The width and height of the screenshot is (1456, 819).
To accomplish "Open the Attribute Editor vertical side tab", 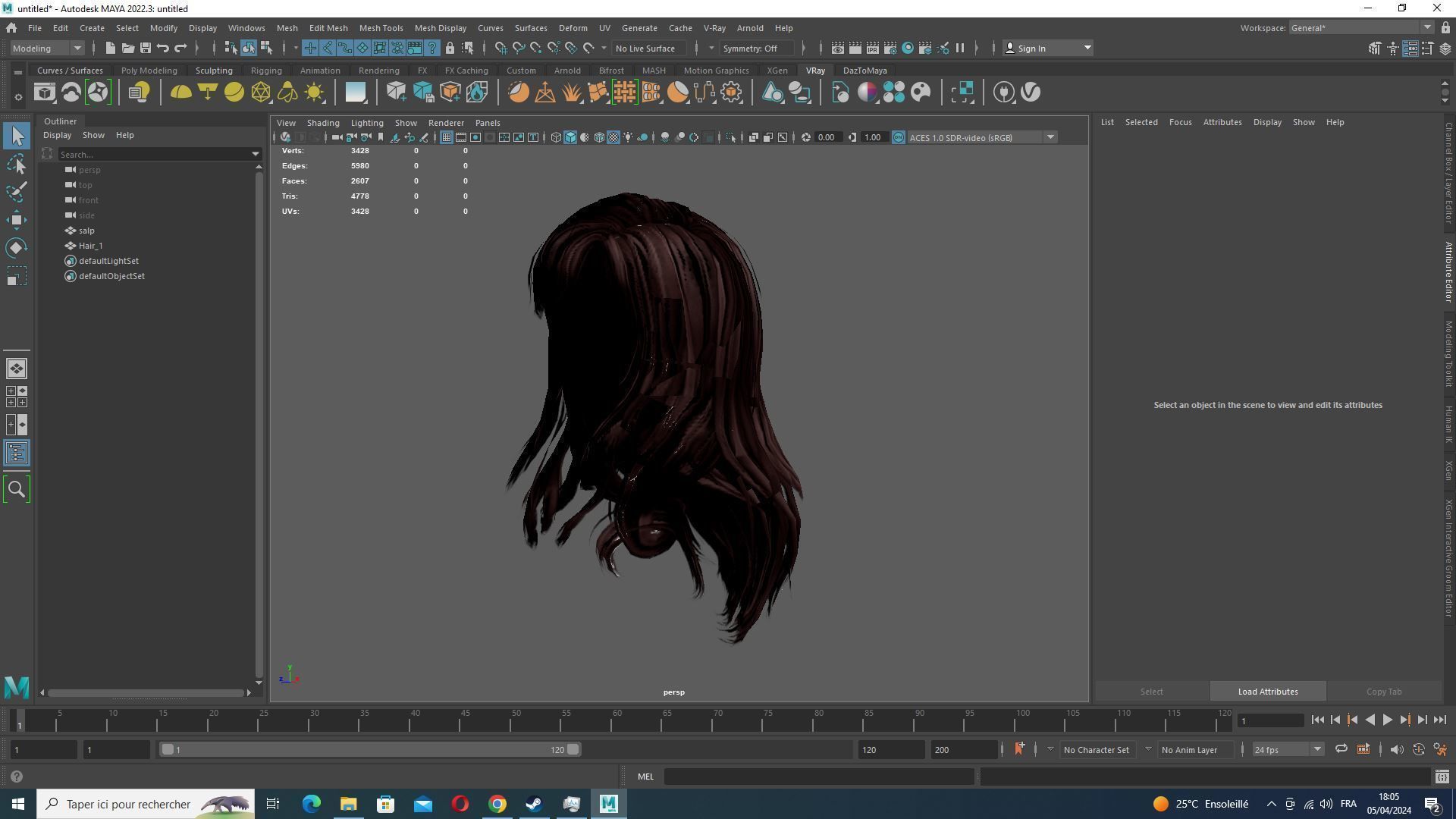I will coord(1448,272).
